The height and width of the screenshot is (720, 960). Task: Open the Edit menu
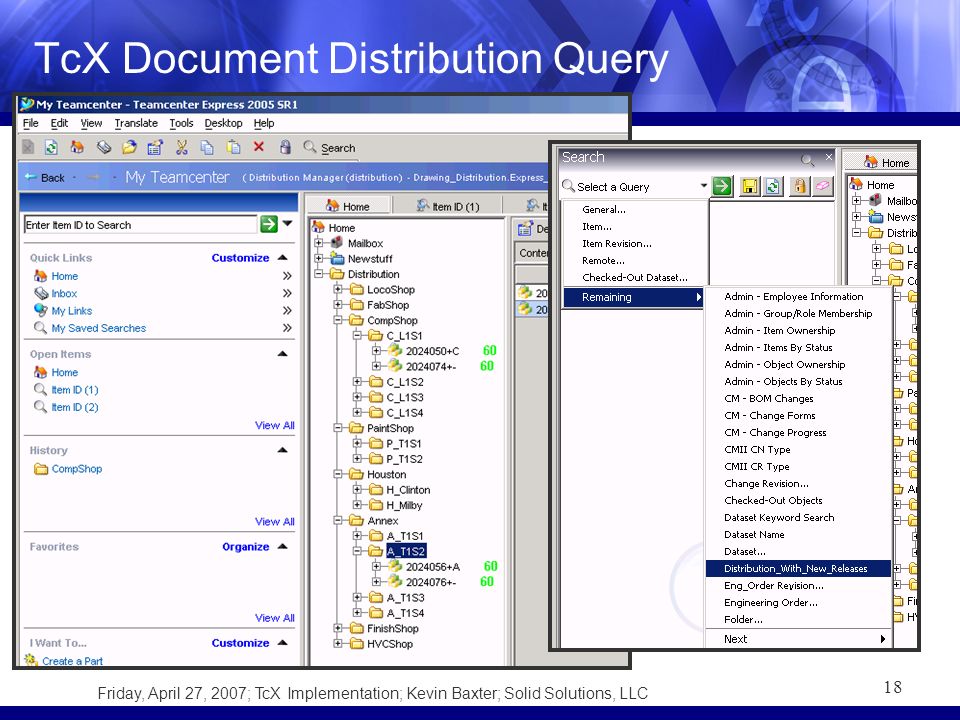[59, 123]
